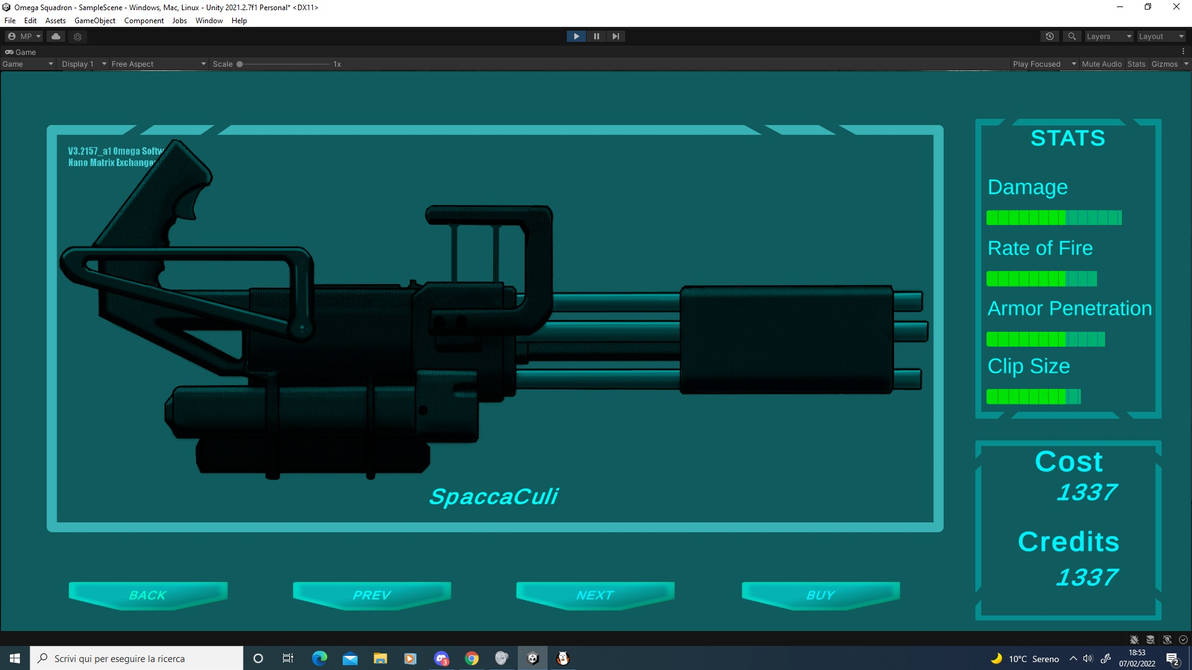Open Mail app from taskbar
This screenshot has width=1192, height=670.
click(x=350, y=658)
